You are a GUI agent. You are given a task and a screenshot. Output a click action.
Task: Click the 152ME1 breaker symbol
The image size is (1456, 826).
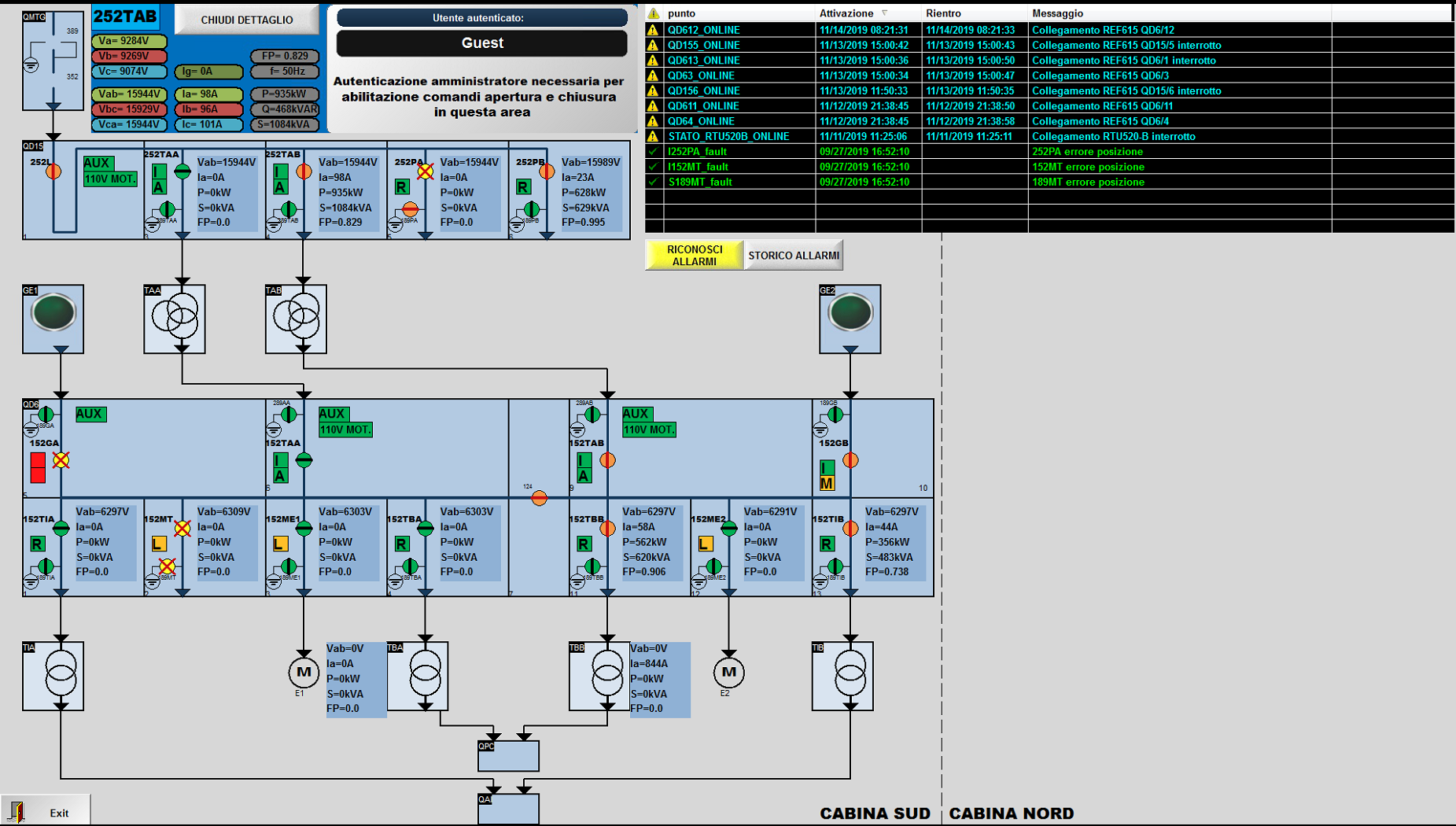pyautogui.click(x=304, y=529)
